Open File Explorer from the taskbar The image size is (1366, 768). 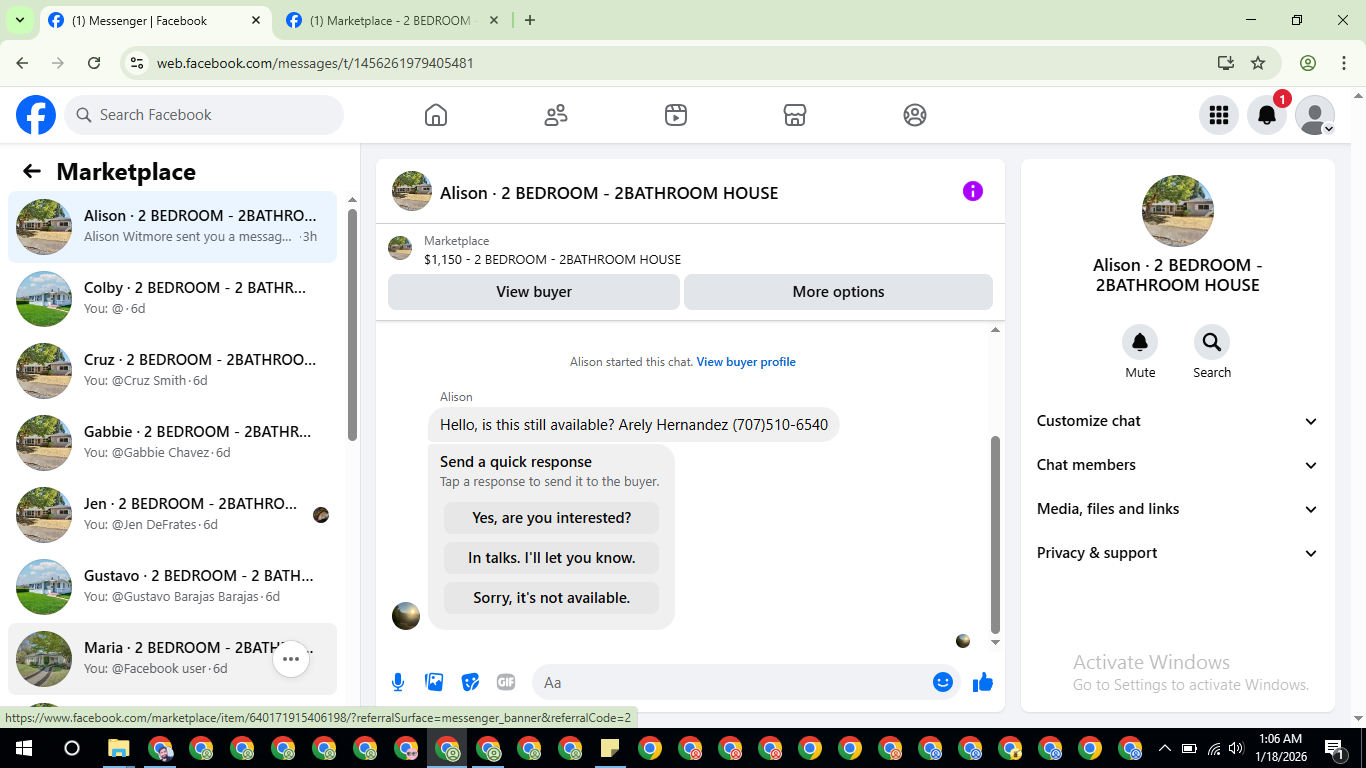pyautogui.click(x=119, y=748)
